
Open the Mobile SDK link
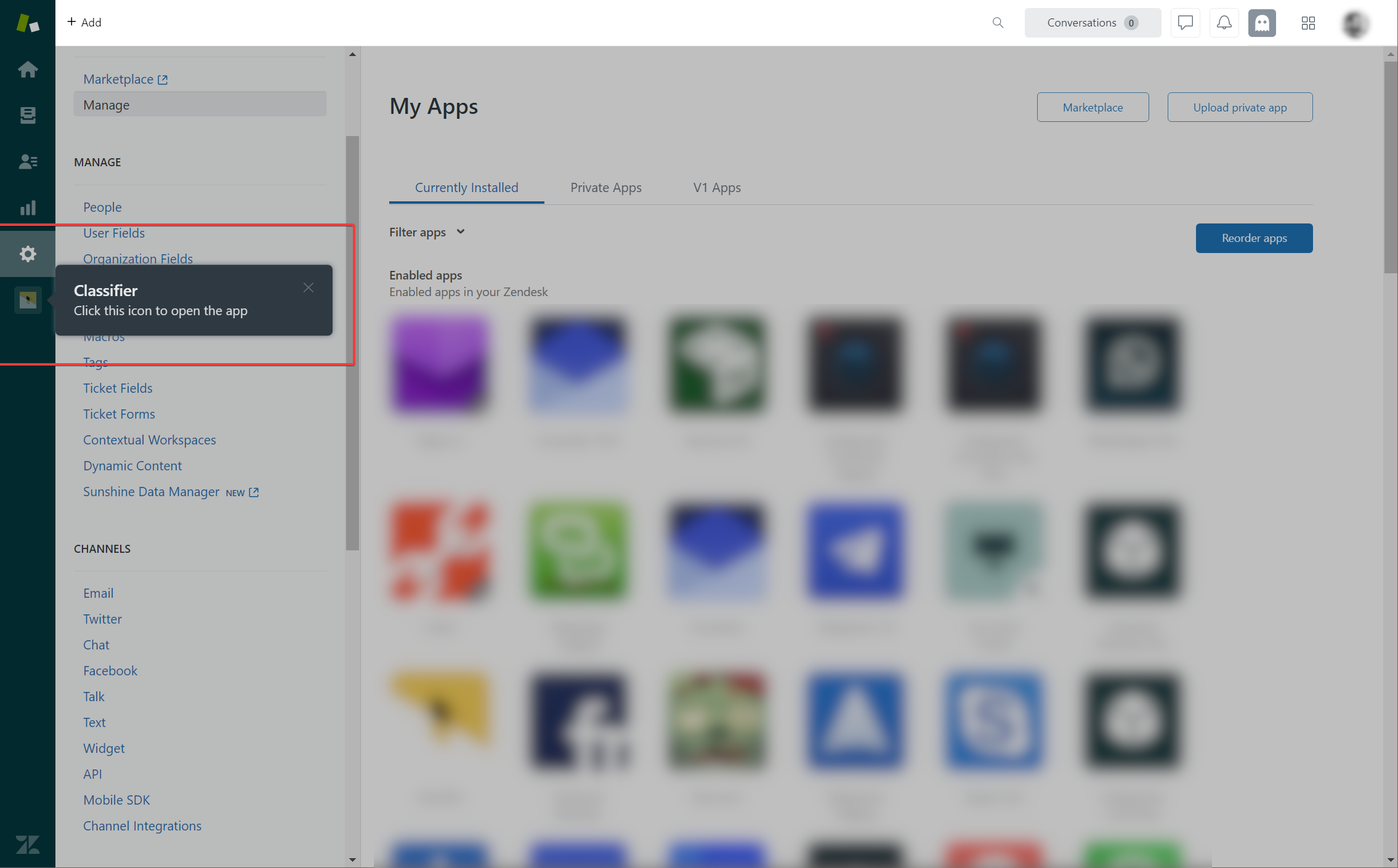pos(116,800)
